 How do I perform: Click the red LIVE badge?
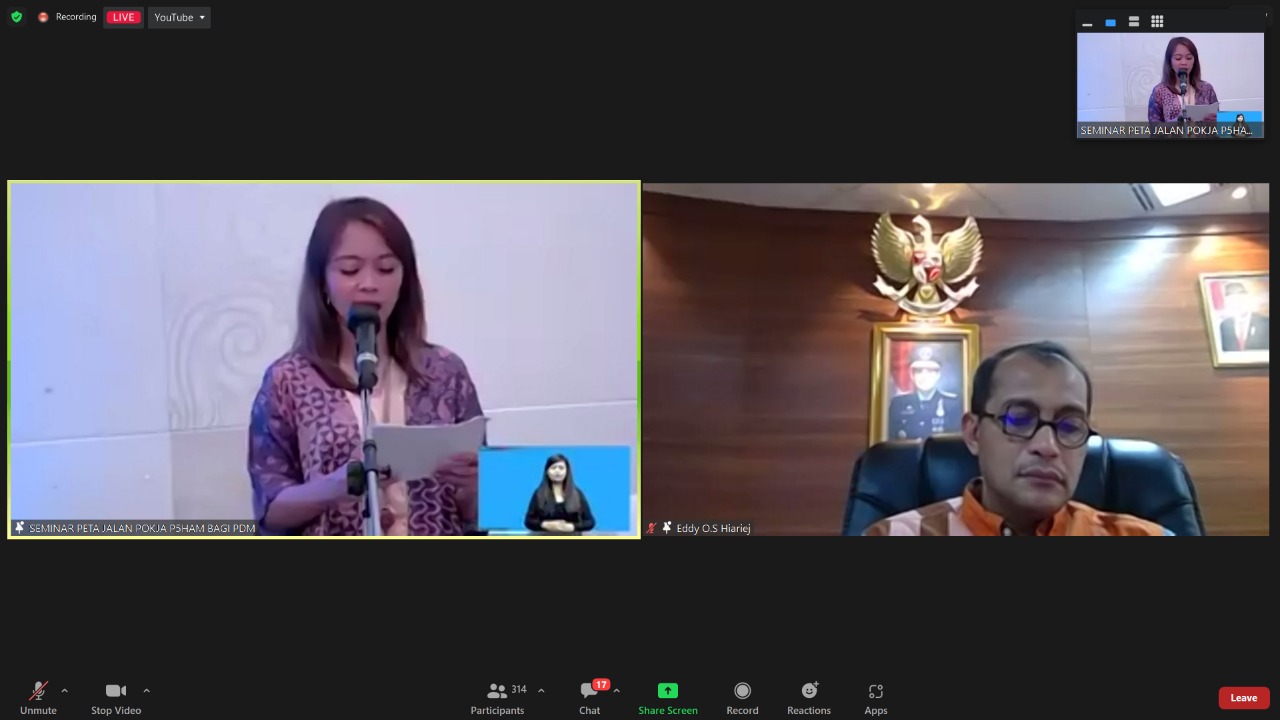(x=123, y=17)
